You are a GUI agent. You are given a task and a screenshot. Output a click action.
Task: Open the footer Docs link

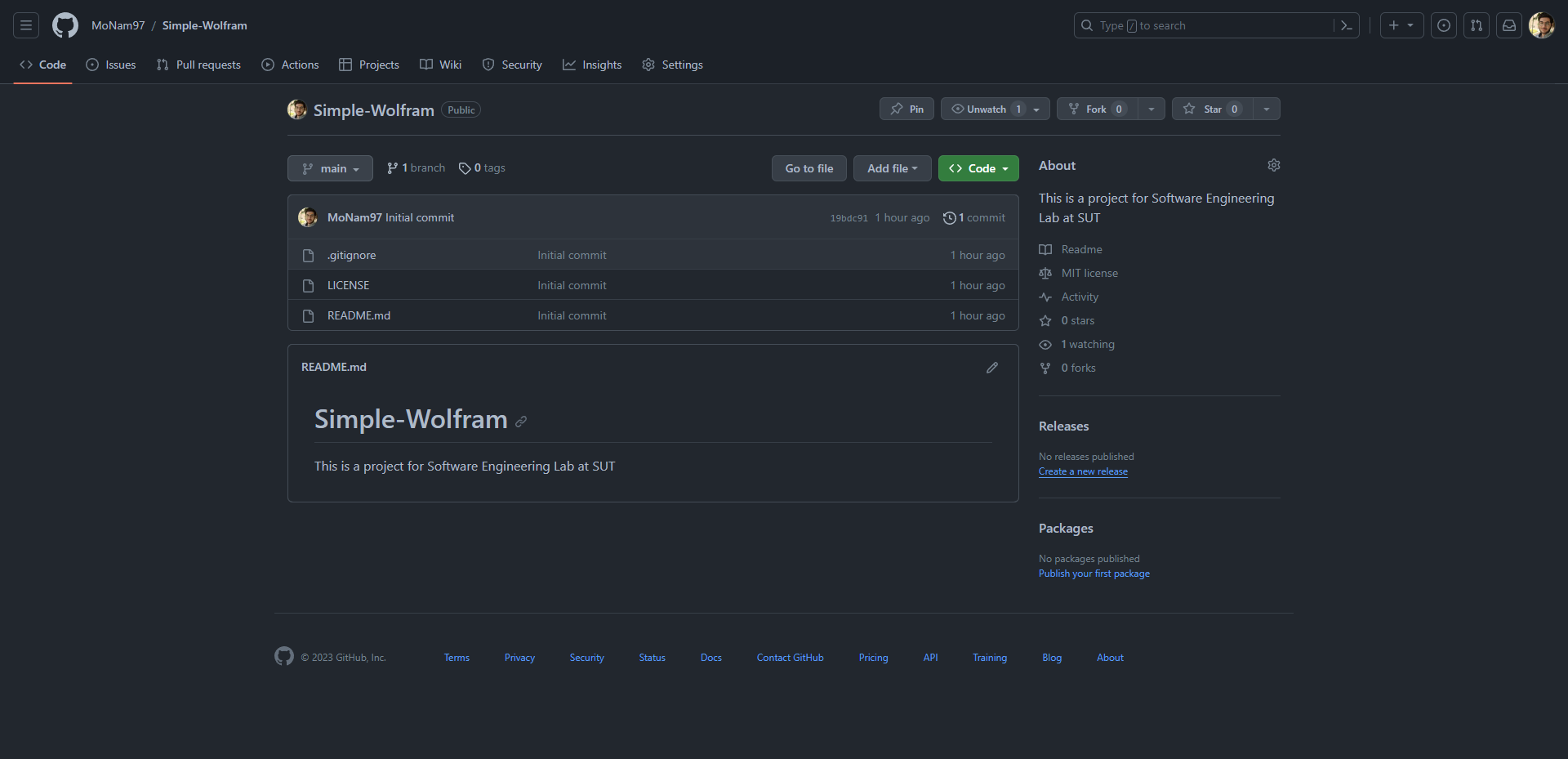pos(711,658)
